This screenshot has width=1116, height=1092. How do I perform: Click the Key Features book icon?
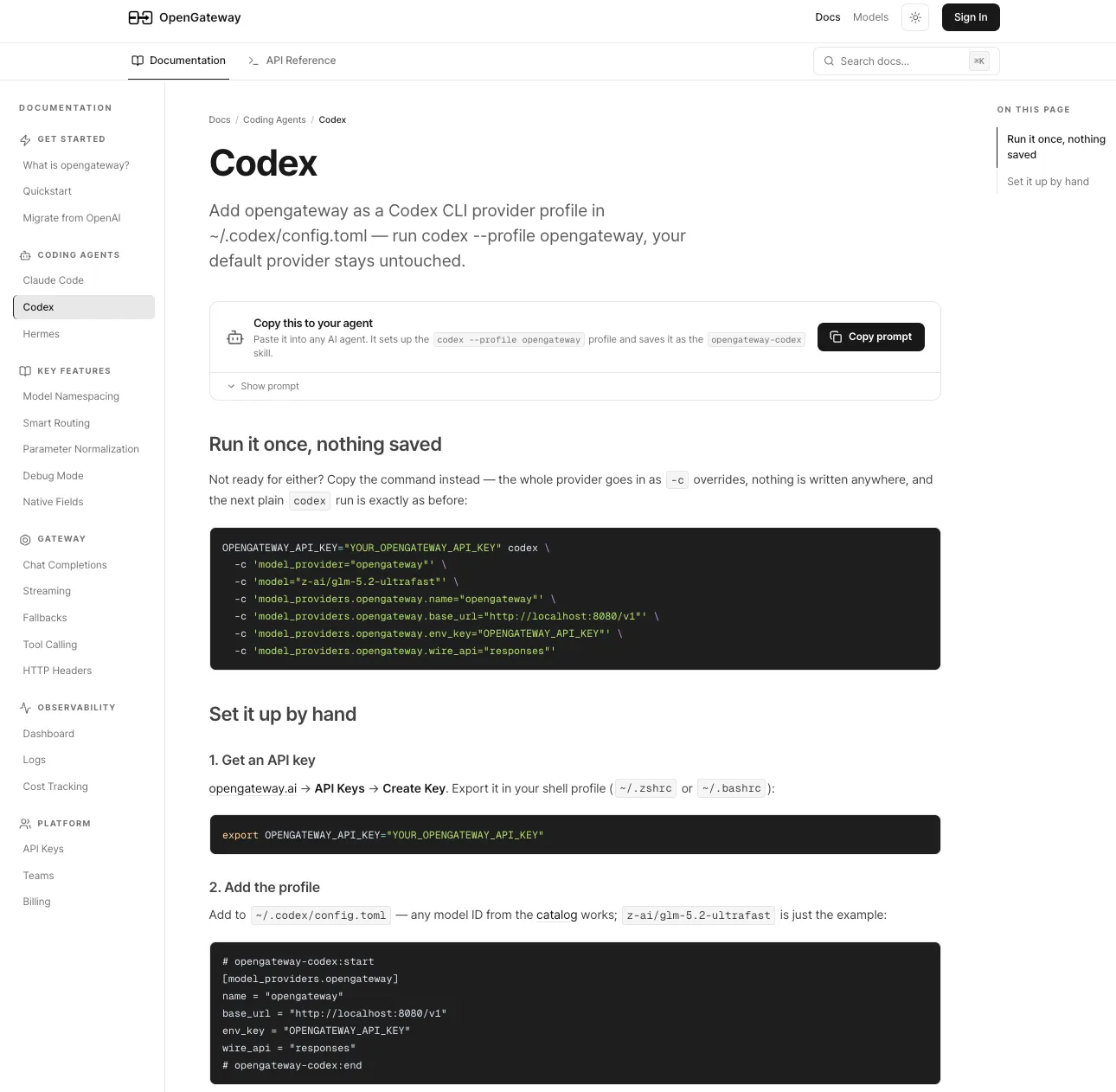[x=25, y=371]
